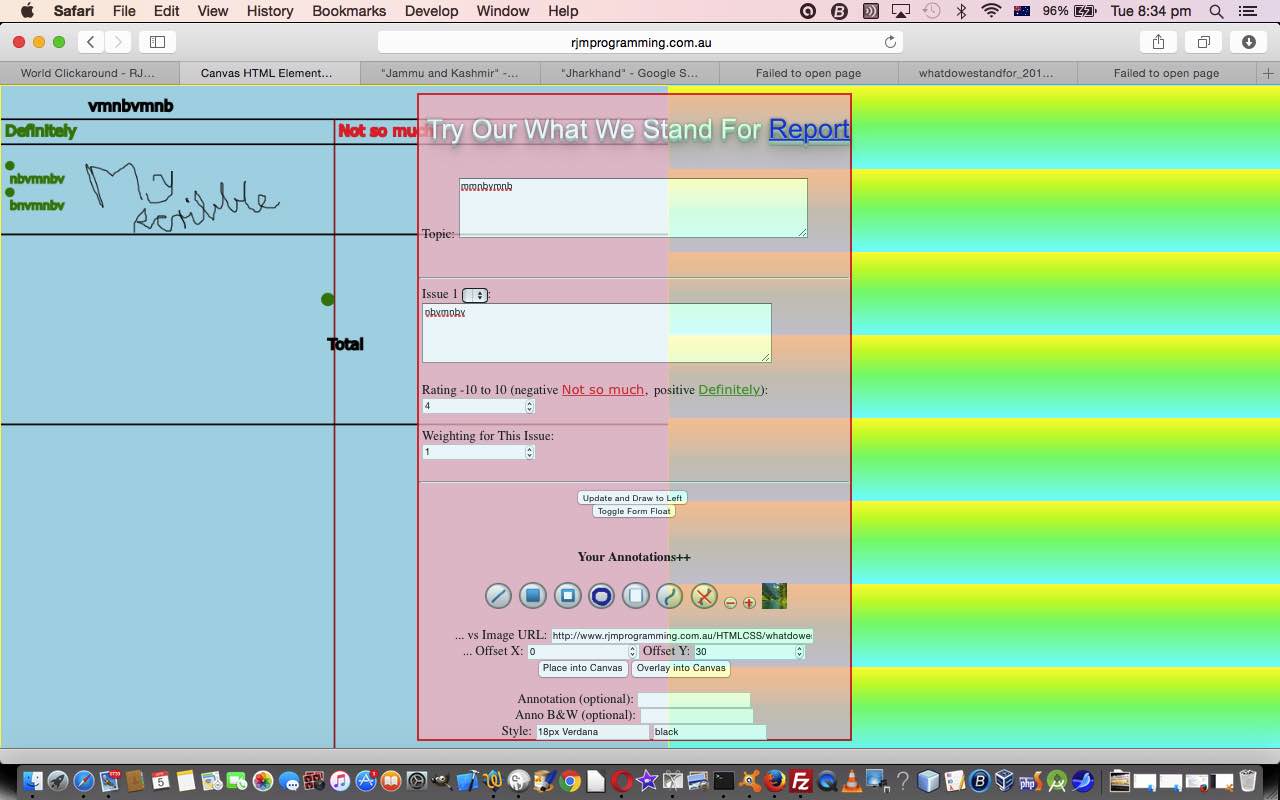Open the Develop menu

[x=431, y=11]
